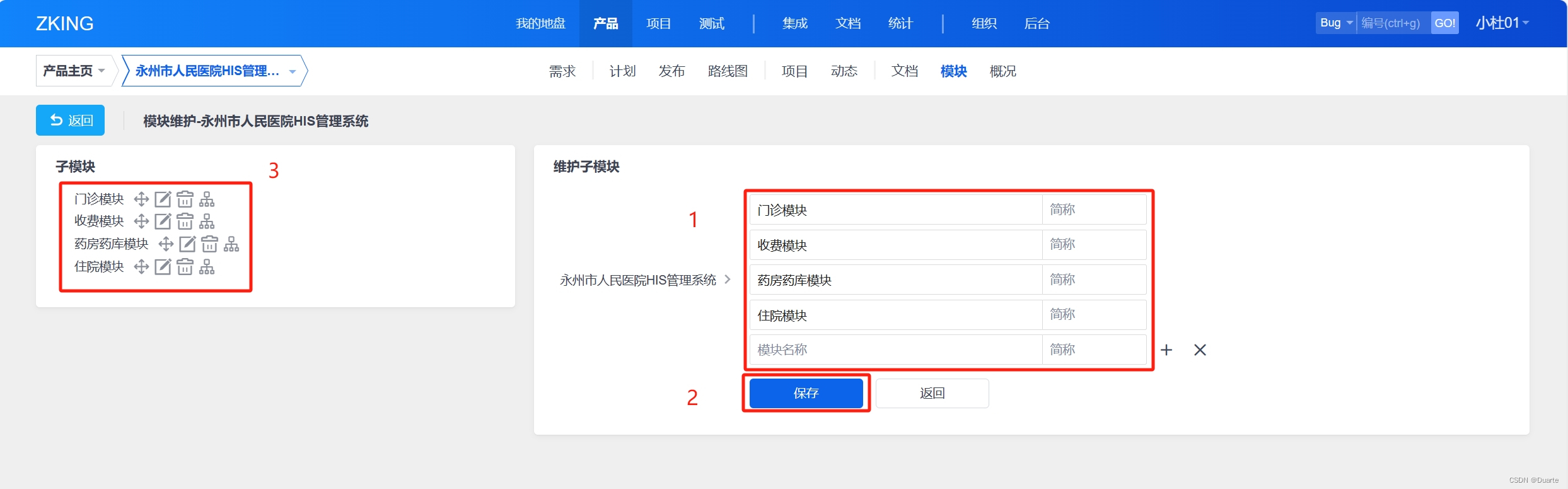Click 简称 field beside 收费模块 input
The width and height of the screenshot is (1568, 489).
pos(1094,245)
